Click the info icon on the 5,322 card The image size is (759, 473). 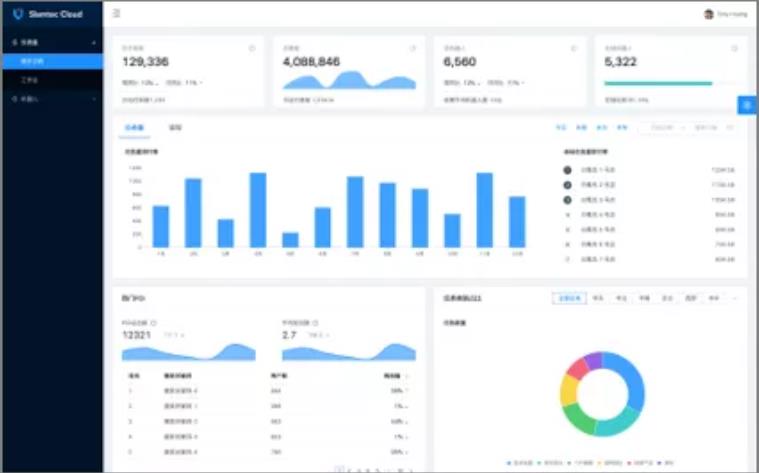pos(734,48)
